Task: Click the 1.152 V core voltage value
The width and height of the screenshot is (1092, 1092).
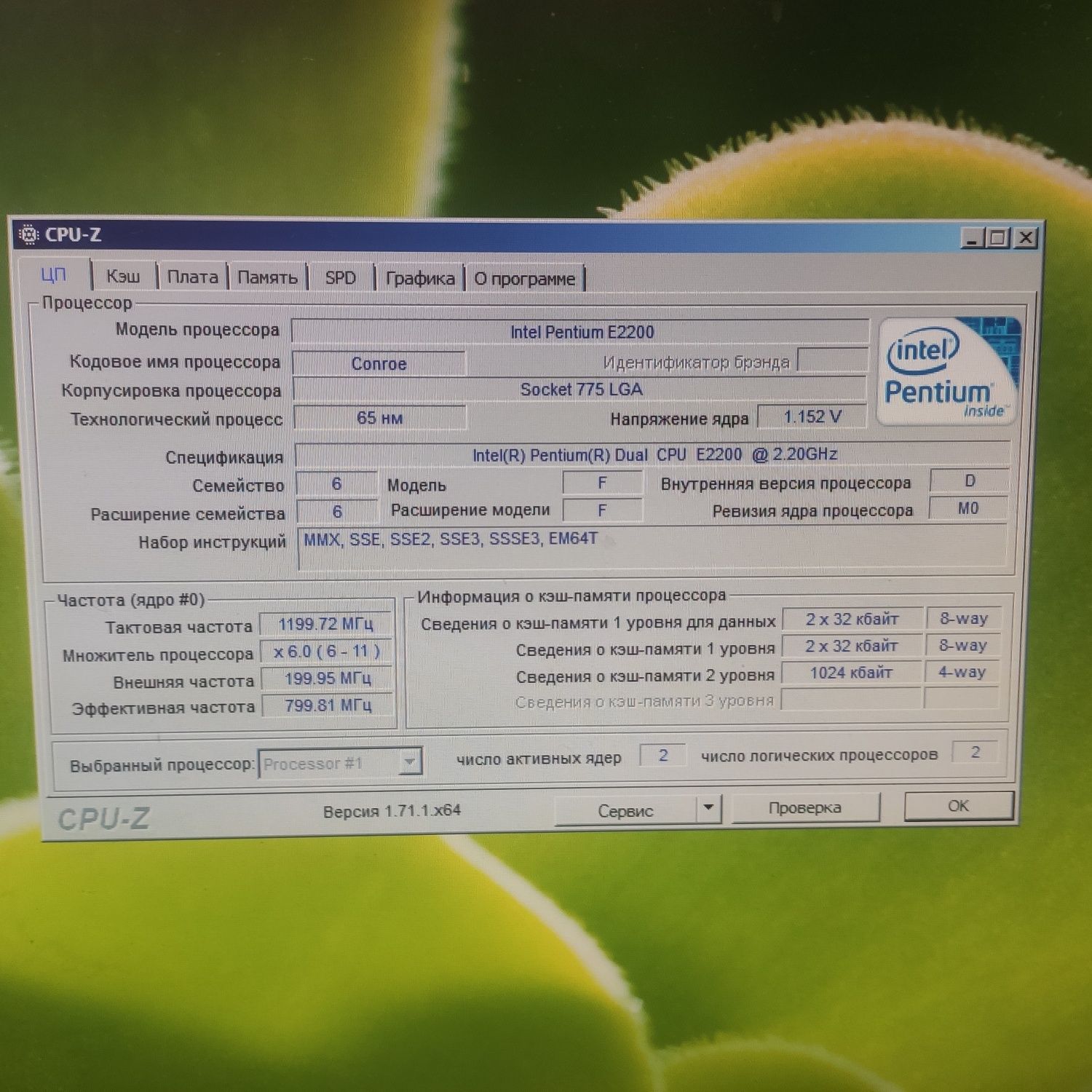Action: point(812,417)
